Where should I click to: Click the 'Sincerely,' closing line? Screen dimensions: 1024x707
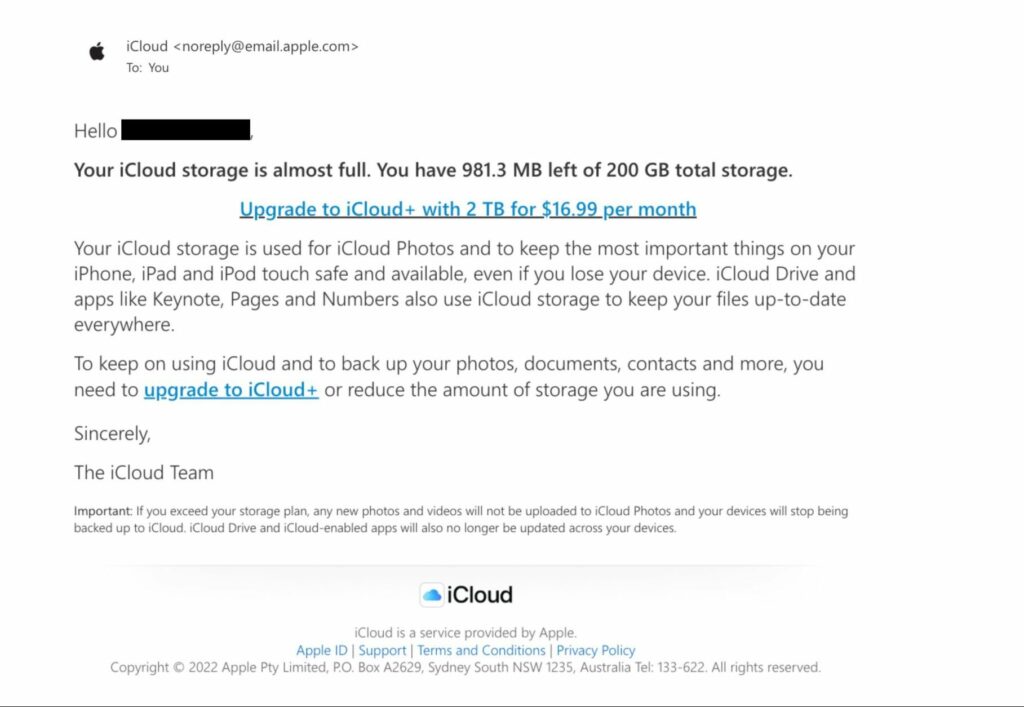coord(112,433)
